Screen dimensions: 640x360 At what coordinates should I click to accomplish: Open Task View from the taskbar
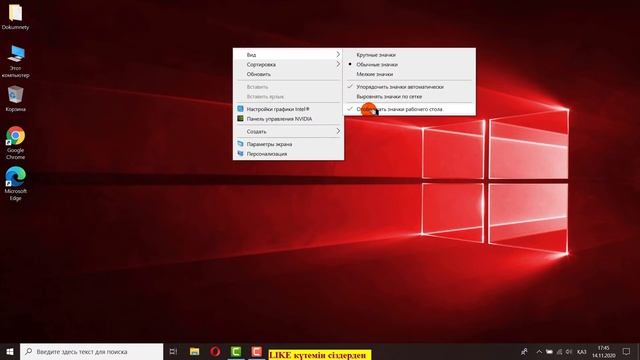click(173, 351)
